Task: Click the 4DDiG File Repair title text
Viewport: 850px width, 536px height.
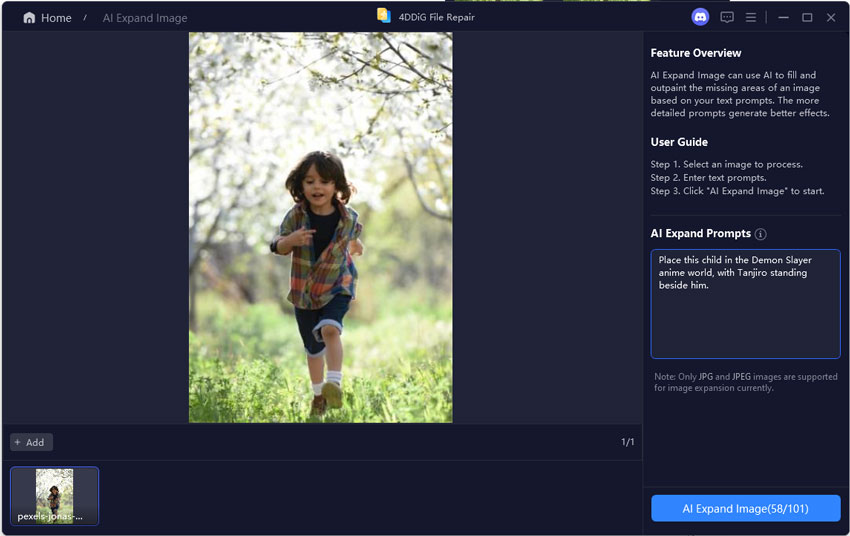Action: click(x=436, y=17)
